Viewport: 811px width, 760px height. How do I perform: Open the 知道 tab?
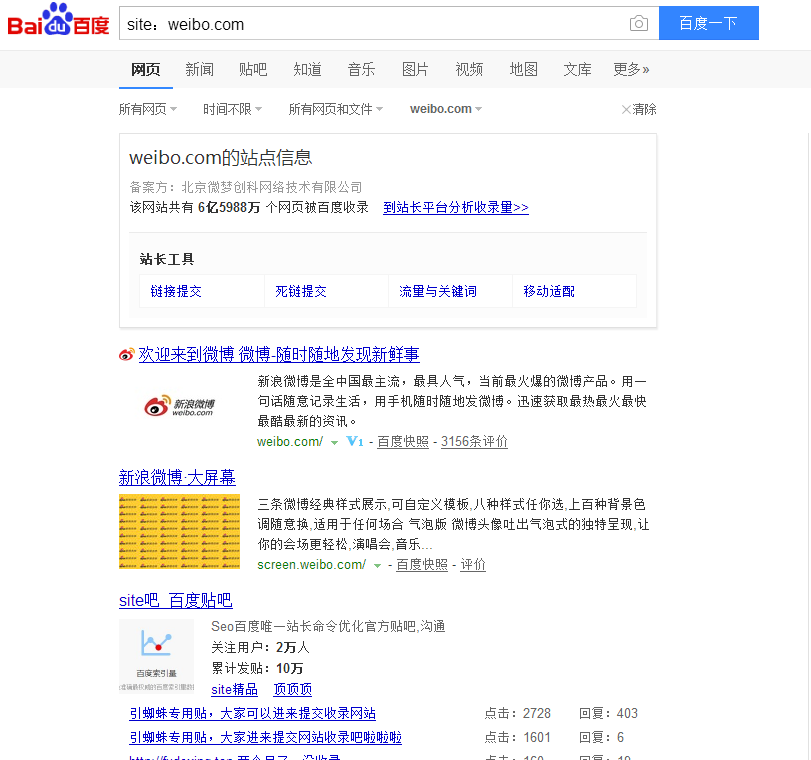click(x=307, y=69)
